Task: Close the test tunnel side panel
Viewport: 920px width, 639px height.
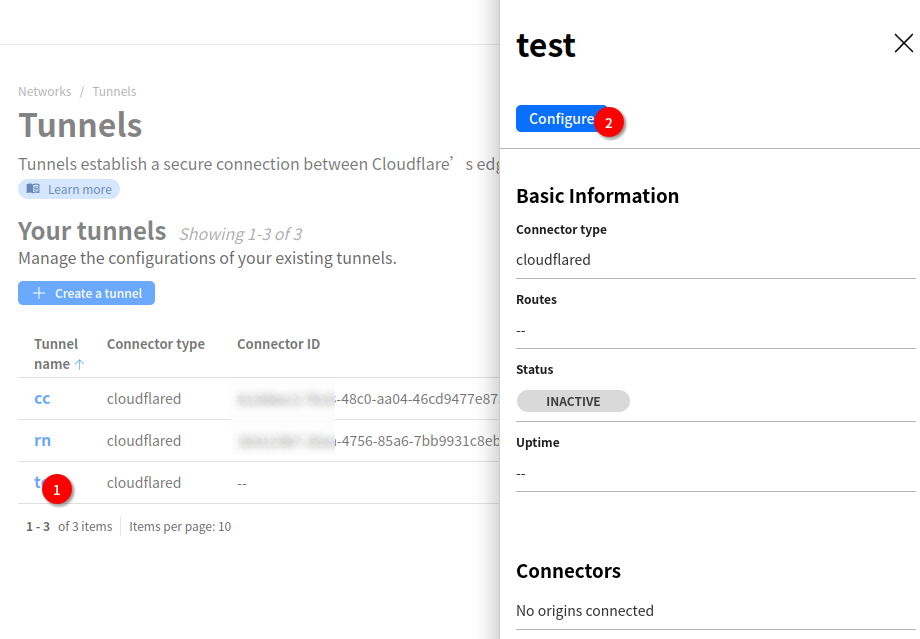Action: [903, 43]
